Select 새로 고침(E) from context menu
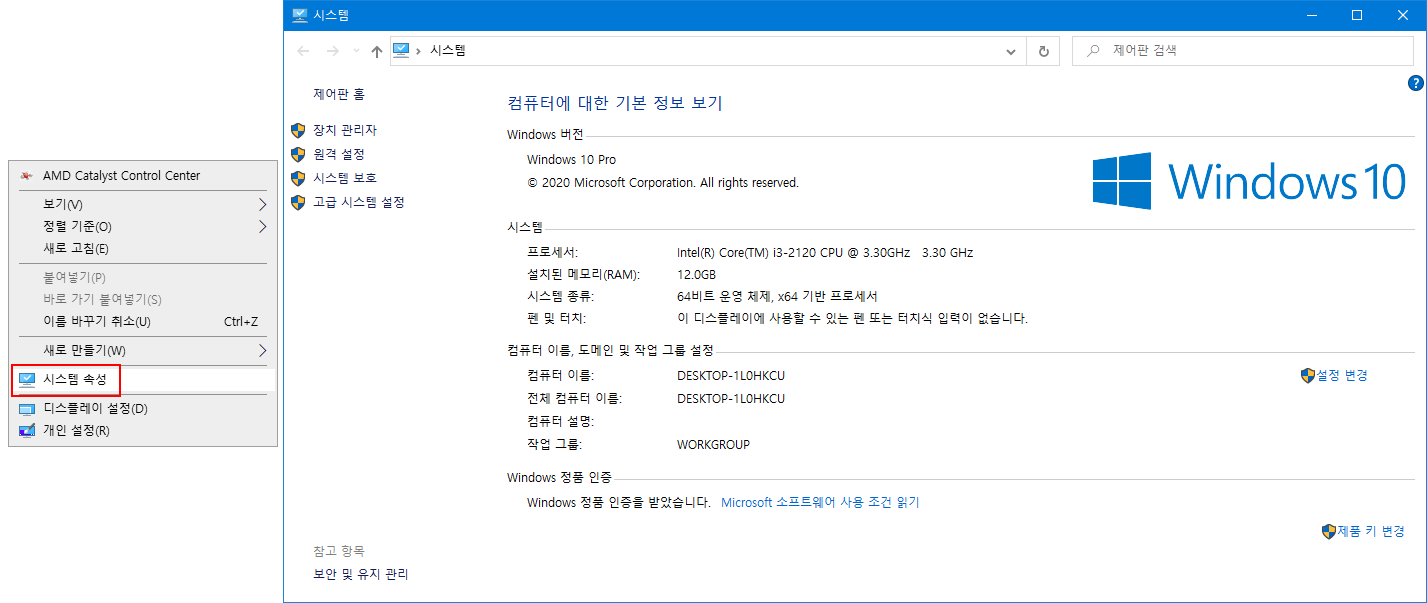 tap(143, 248)
